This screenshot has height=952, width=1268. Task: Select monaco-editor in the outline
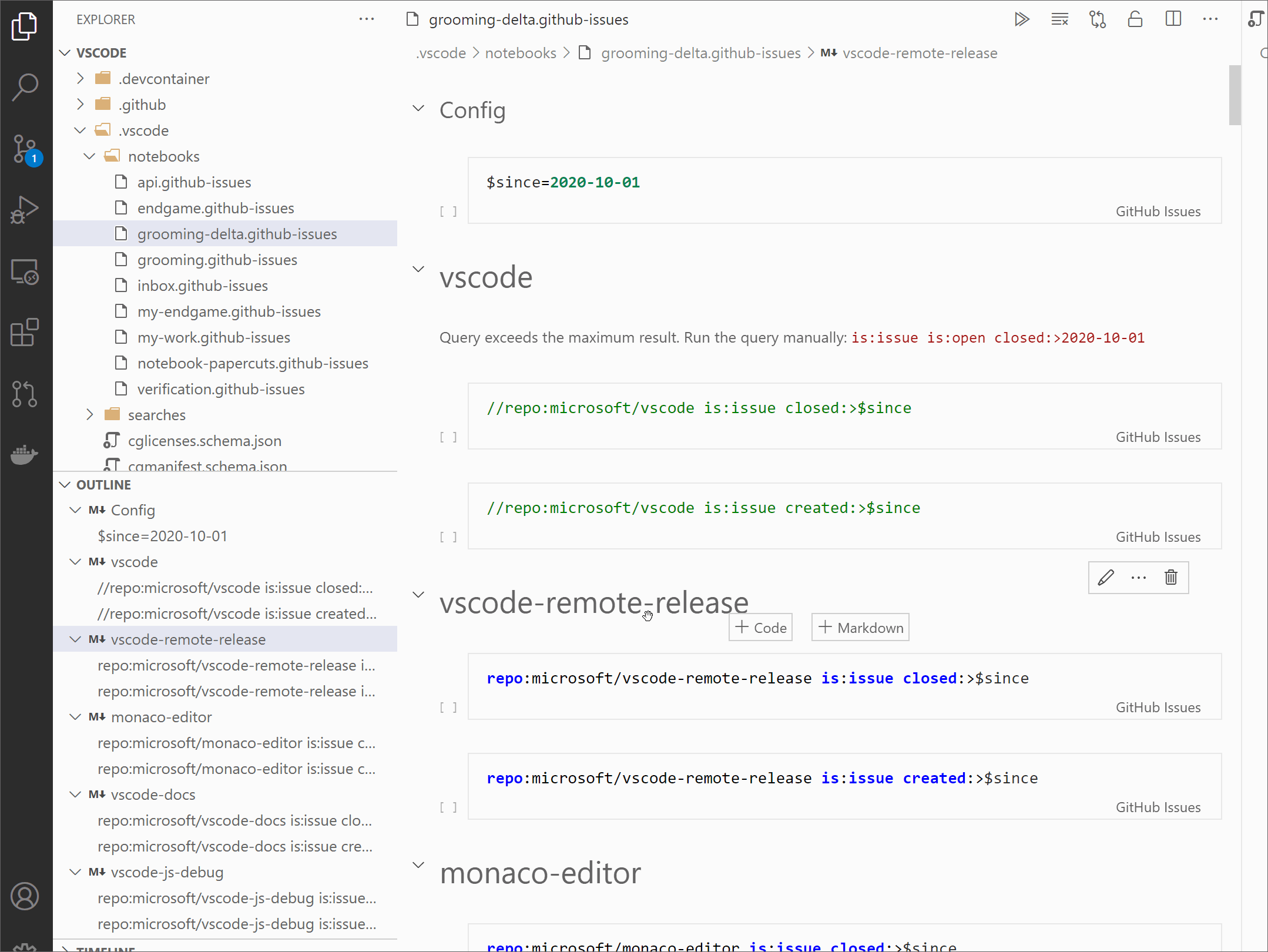(161, 717)
